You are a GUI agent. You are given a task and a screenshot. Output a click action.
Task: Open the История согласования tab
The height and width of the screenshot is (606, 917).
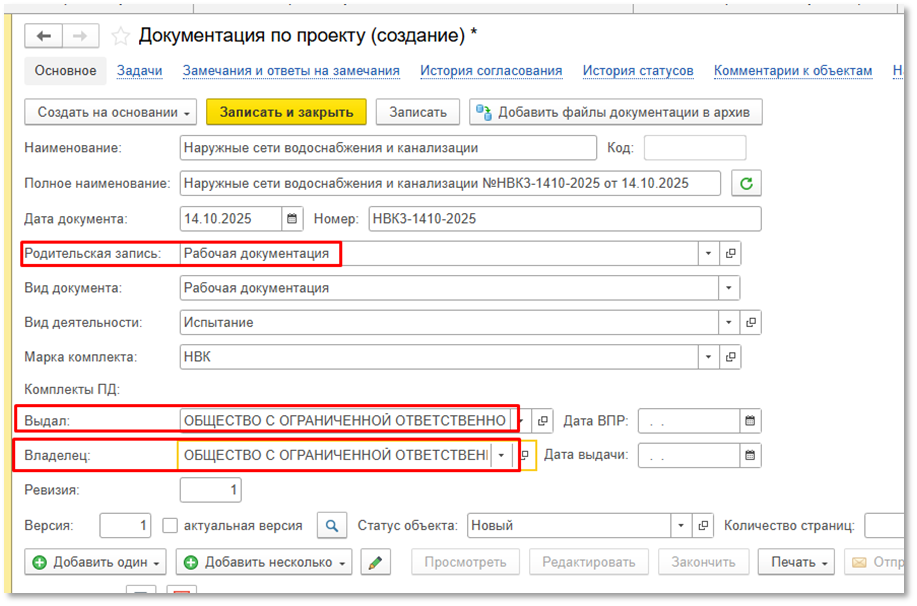point(490,71)
